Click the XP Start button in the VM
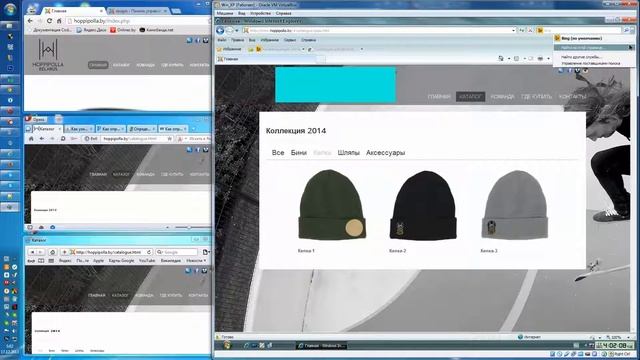The width and height of the screenshot is (640, 360). click(227, 345)
